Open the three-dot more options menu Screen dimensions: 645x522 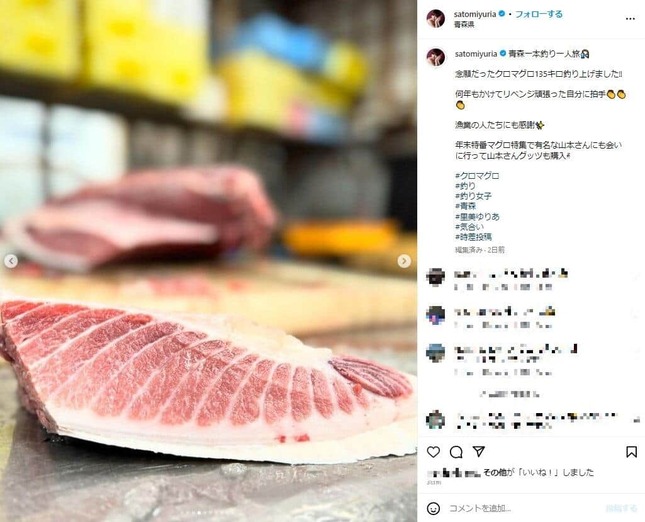tap(630, 19)
